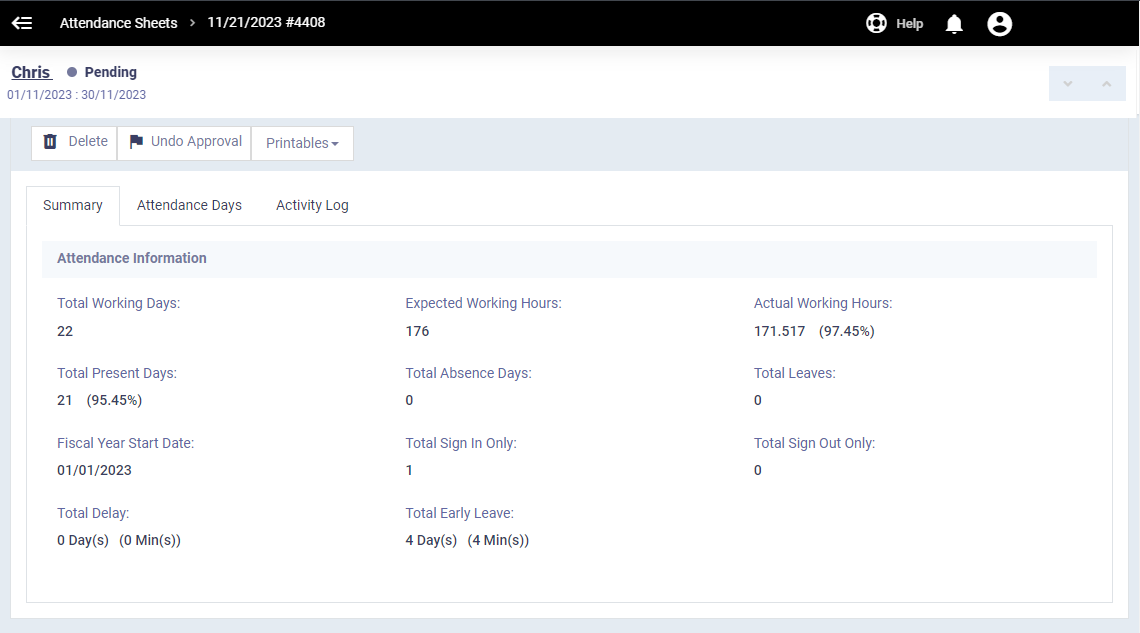
Task: Click Undo Approval button
Action: 185,142
